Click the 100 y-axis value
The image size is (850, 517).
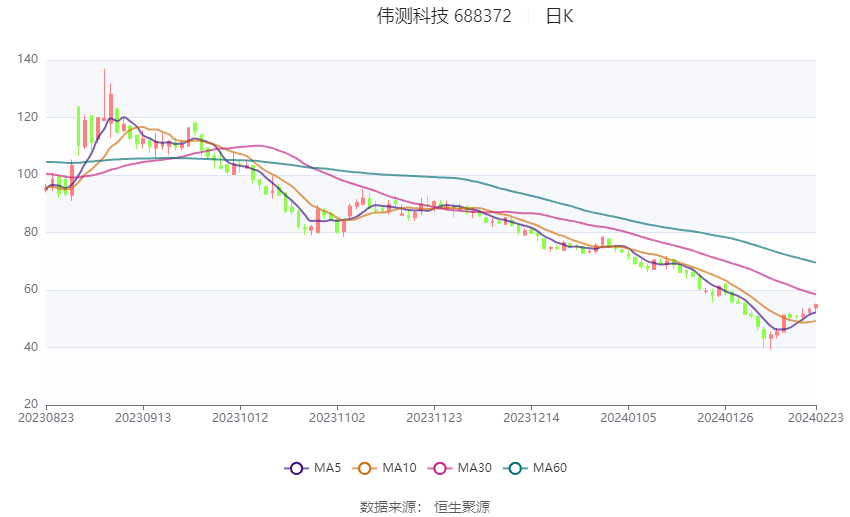[28, 175]
